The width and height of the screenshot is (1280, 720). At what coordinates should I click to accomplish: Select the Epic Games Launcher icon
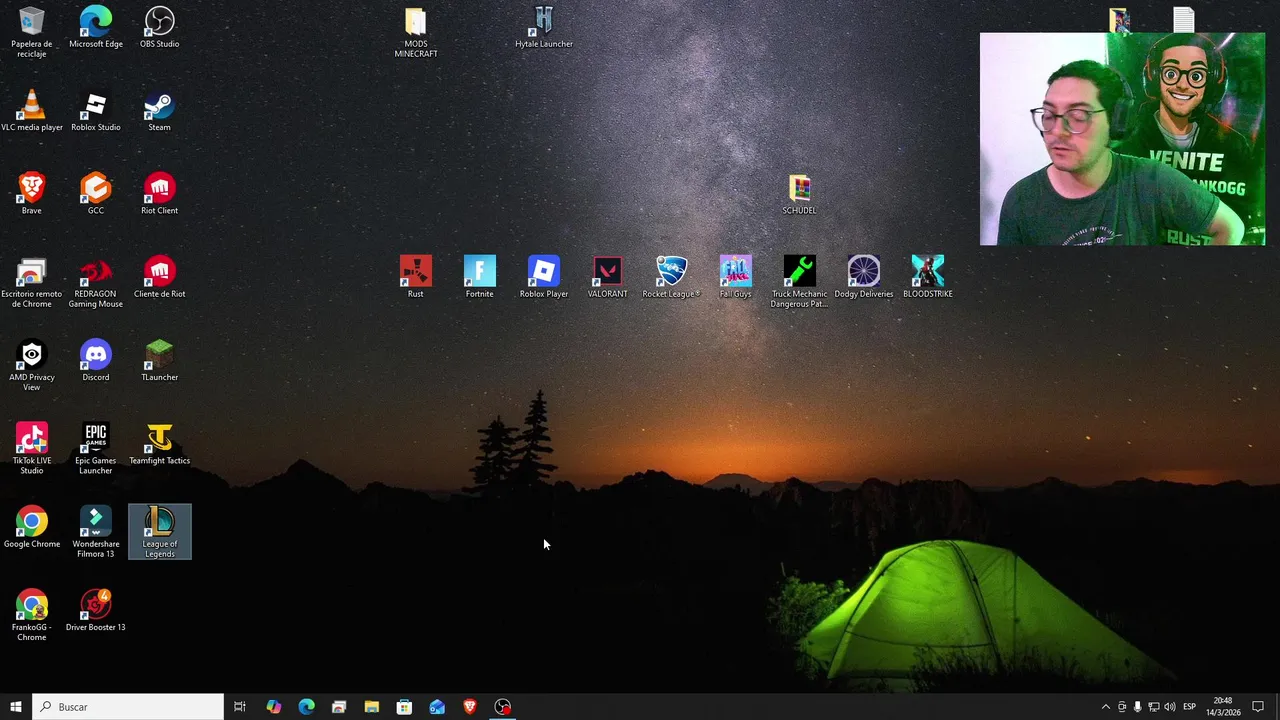[96, 449]
